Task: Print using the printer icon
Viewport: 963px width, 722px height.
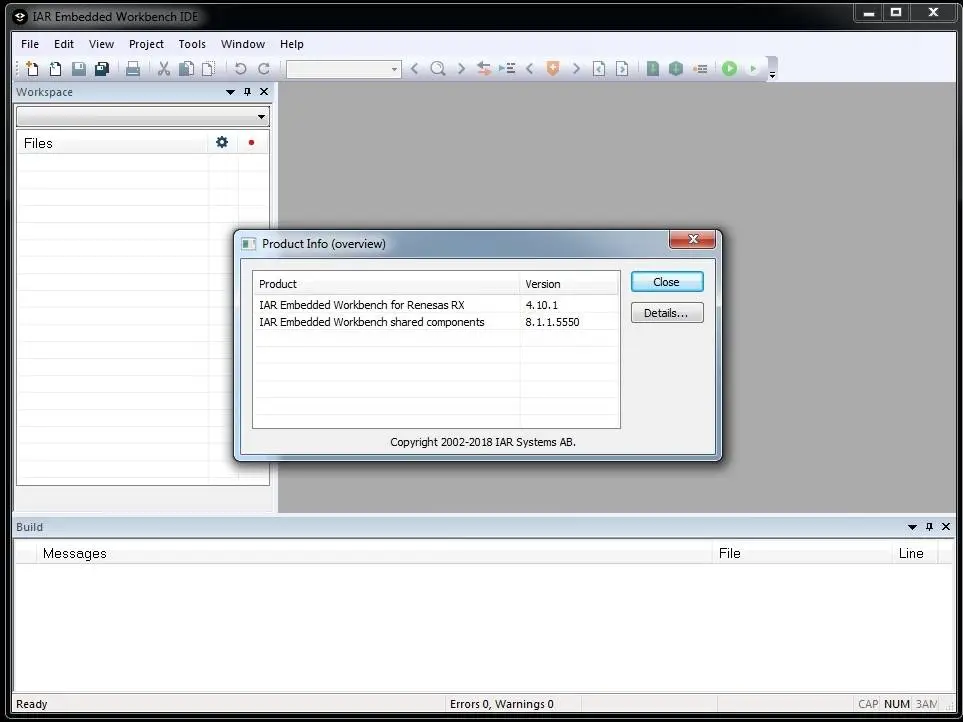Action: 133,69
